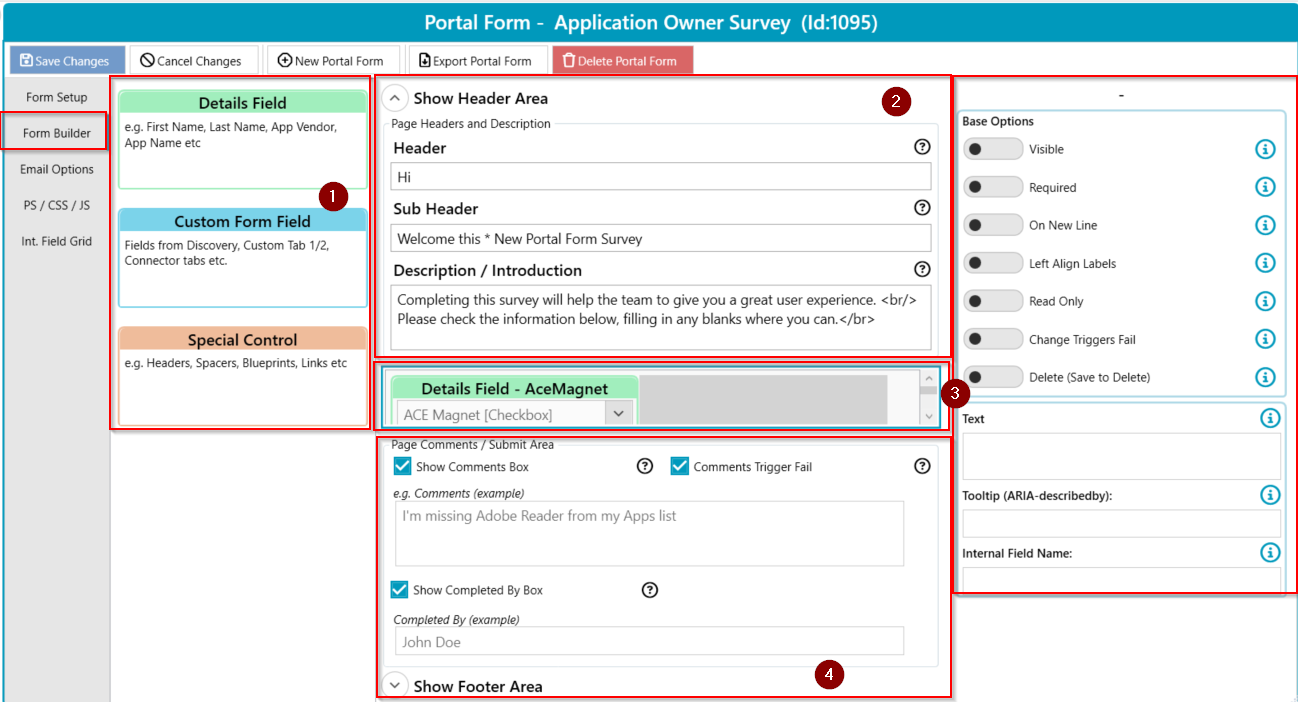The image size is (1298, 702).
Task: Open the Form Setup tab
Action: tap(57, 97)
